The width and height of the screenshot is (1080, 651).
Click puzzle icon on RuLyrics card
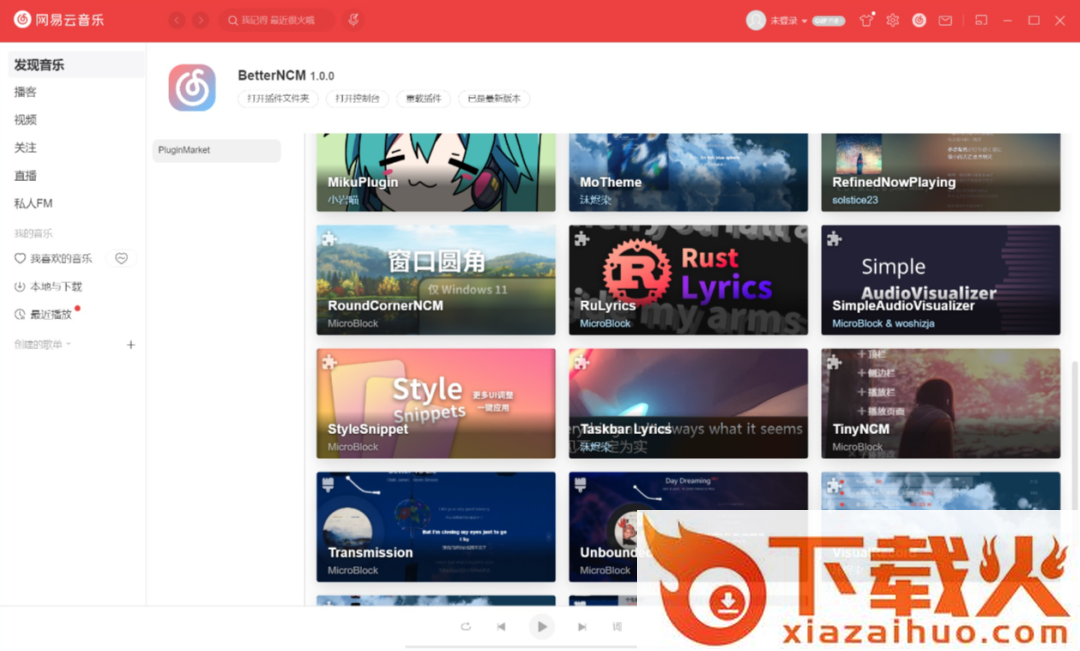582,238
